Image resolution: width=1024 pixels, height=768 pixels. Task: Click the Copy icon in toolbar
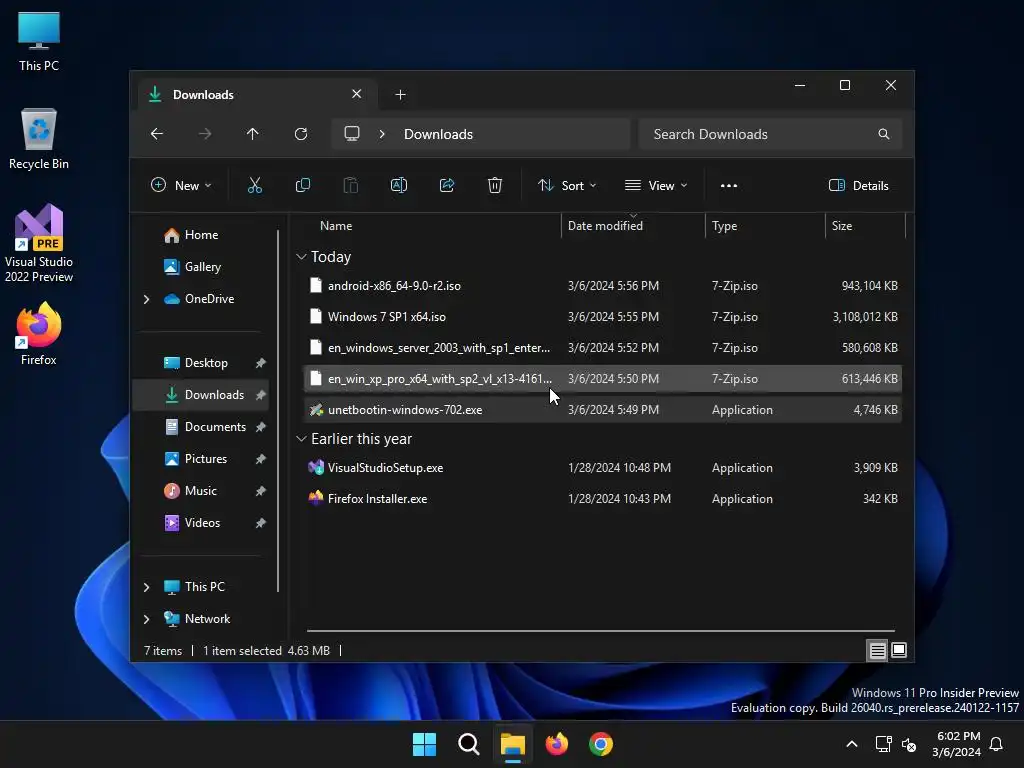point(302,185)
